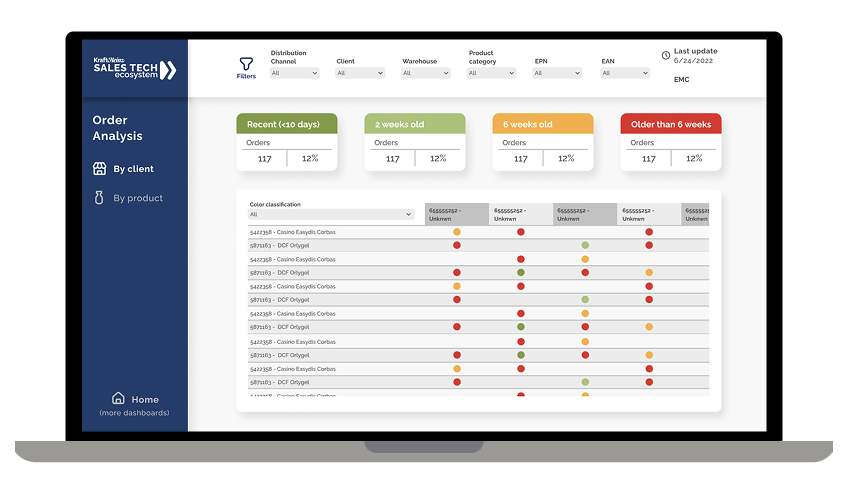Open the EAN filter dropdown
The image size is (858, 498).
pos(625,73)
